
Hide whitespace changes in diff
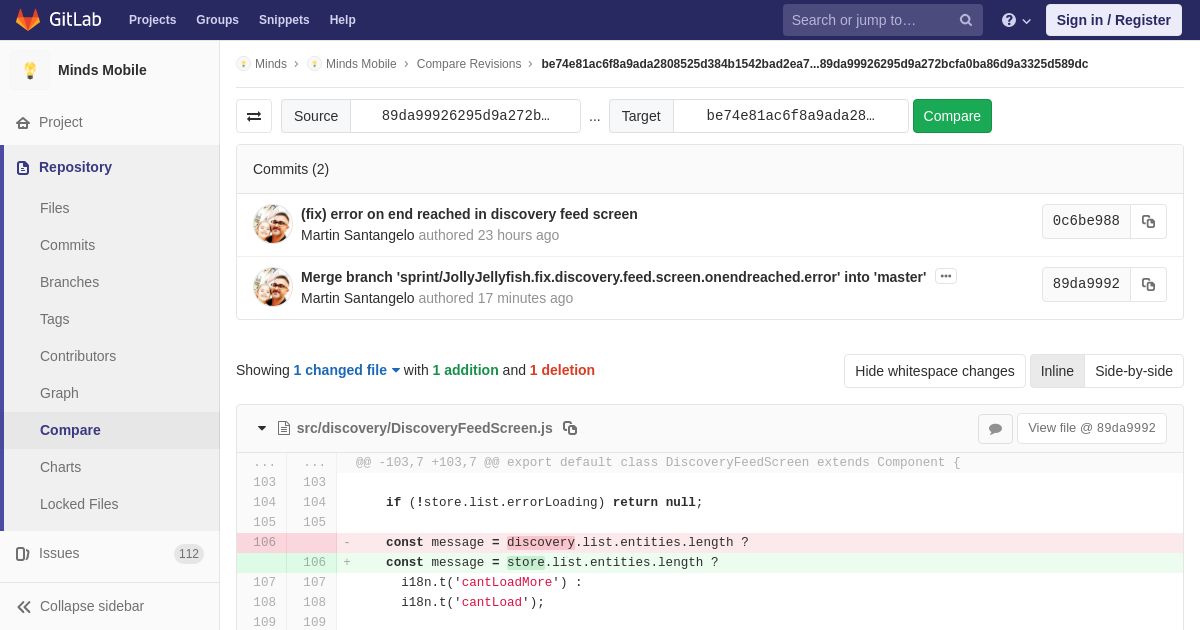tap(935, 371)
